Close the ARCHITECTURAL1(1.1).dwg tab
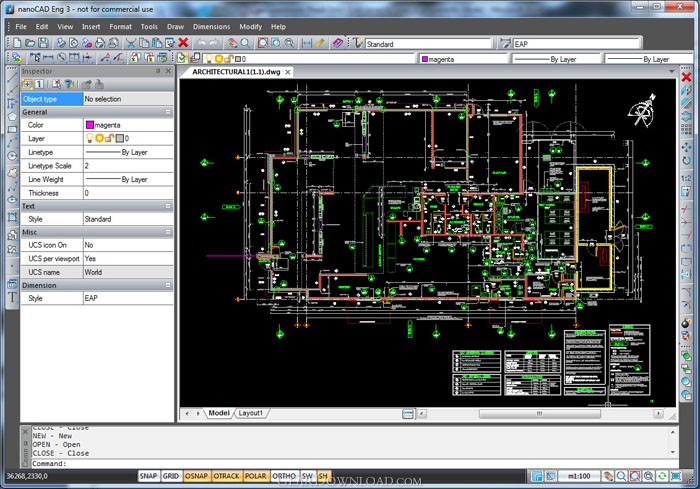The width and height of the screenshot is (700, 489). [x=288, y=72]
